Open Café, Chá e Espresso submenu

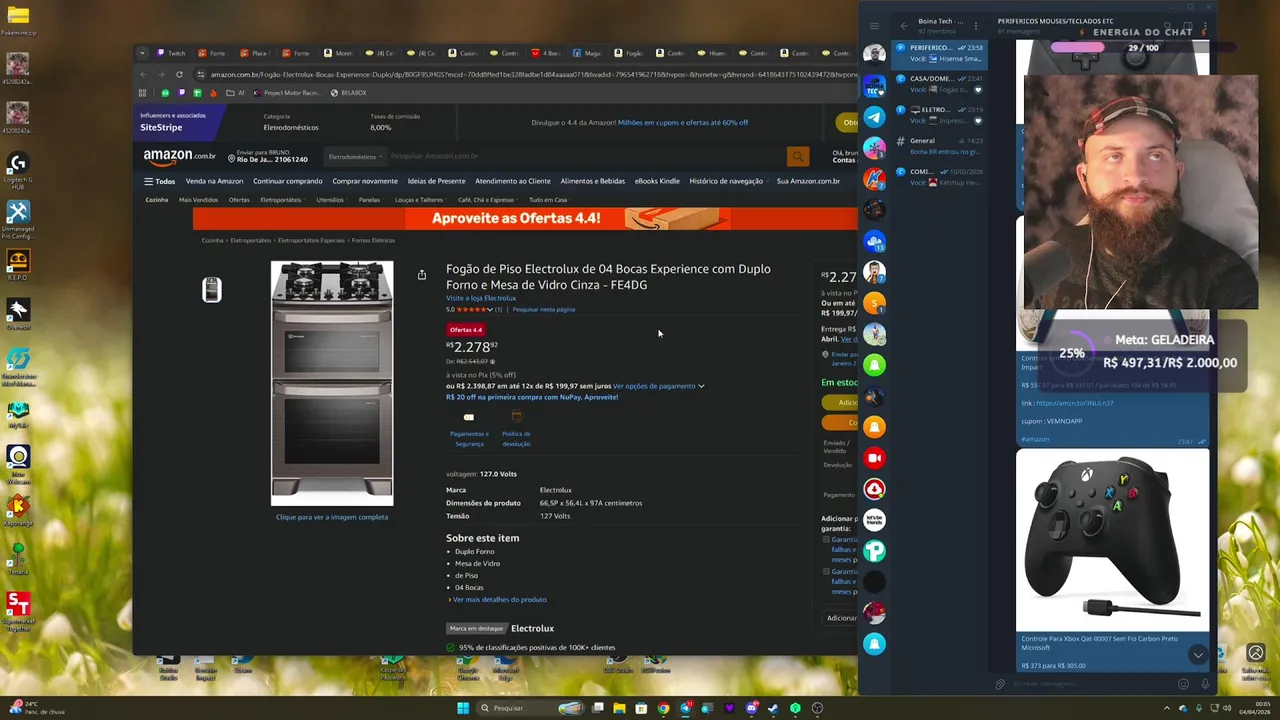(x=489, y=200)
